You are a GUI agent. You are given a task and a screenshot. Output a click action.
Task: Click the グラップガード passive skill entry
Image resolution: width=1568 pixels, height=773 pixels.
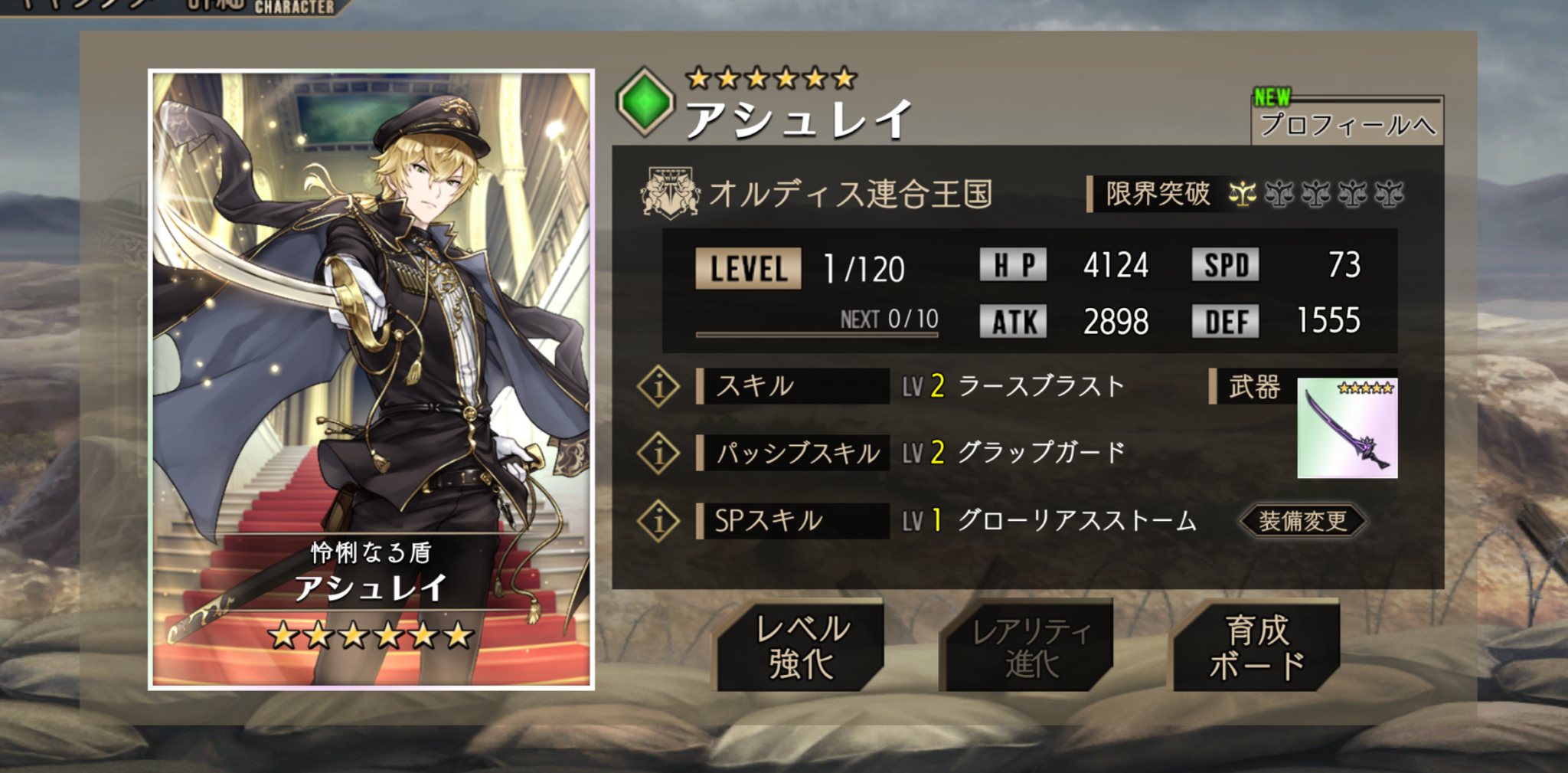[1041, 453]
